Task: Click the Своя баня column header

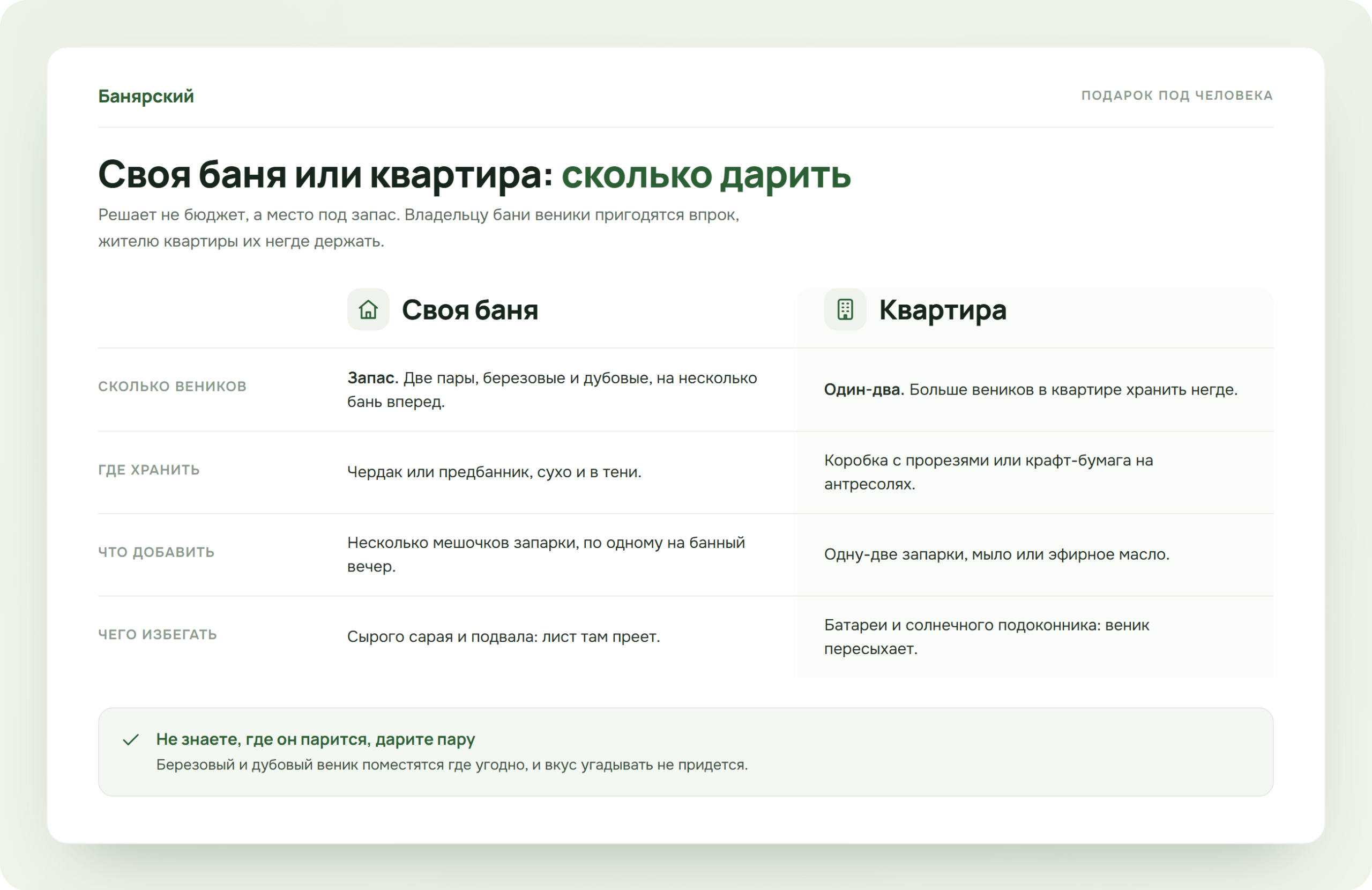Action: click(470, 310)
